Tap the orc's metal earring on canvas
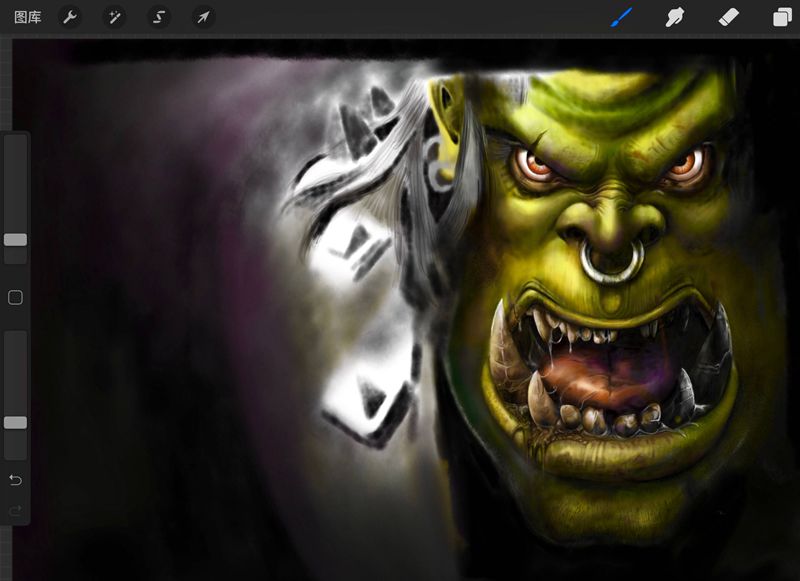This screenshot has height=581, width=800. click(x=437, y=162)
